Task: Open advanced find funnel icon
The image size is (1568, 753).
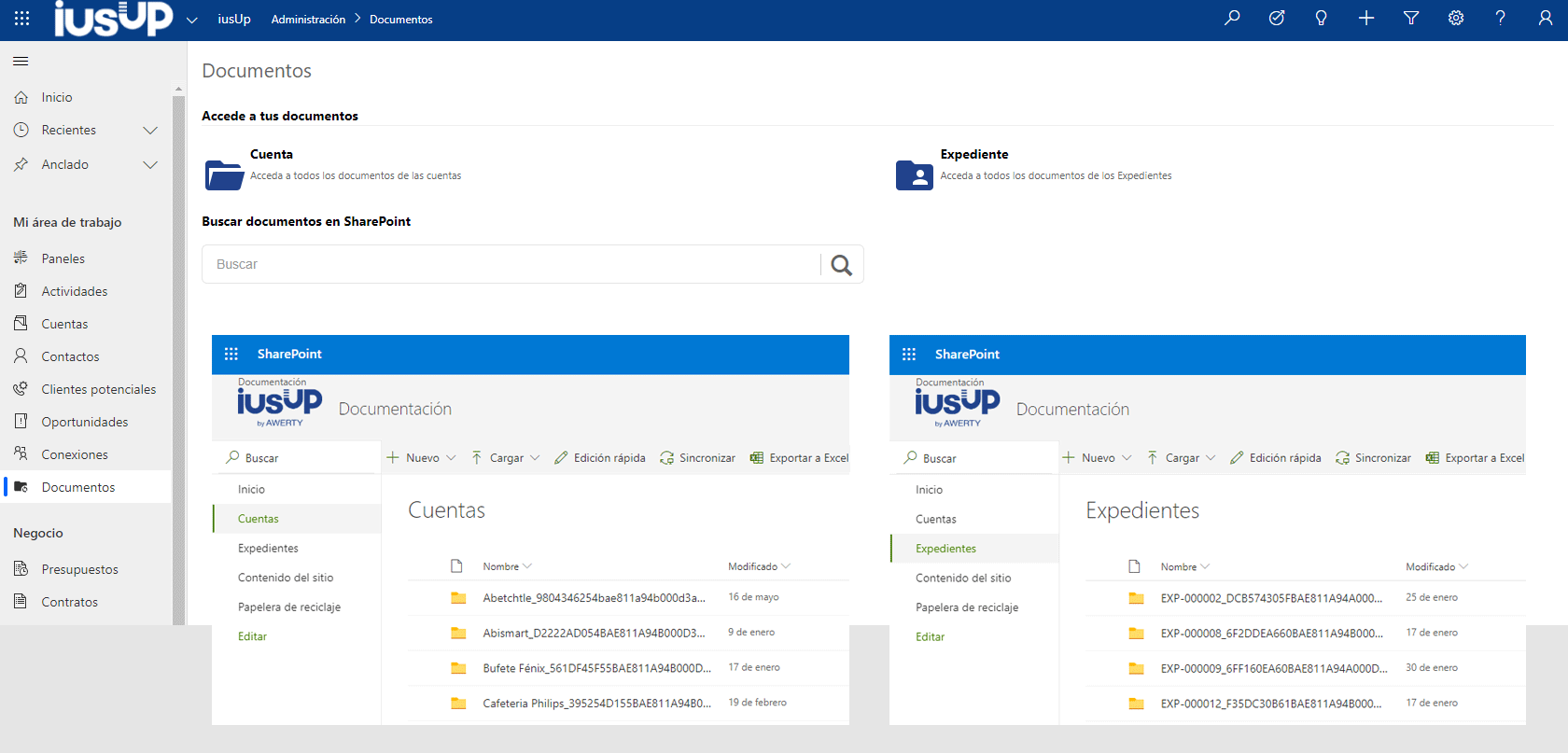Action: coord(1411,18)
